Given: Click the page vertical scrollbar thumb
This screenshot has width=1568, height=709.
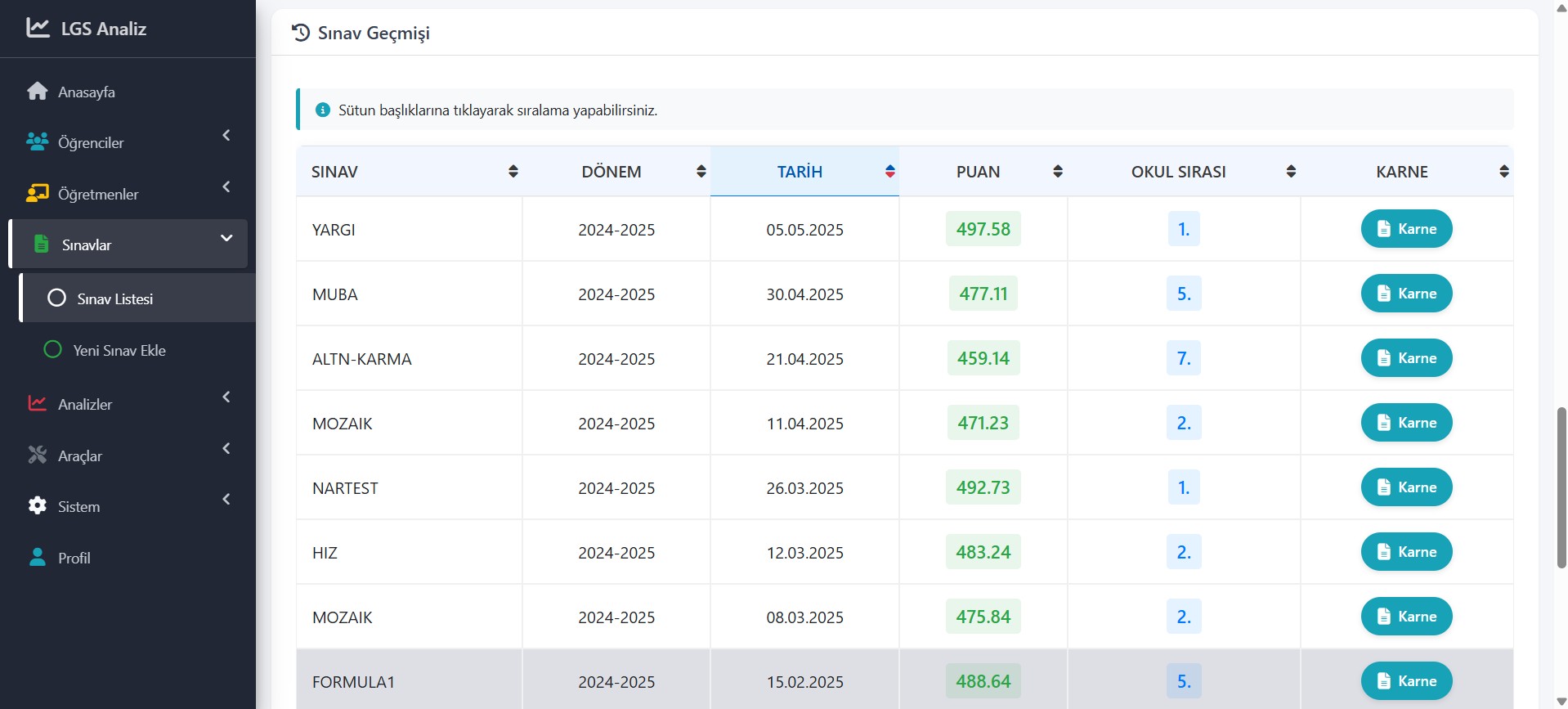Looking at the screenshot, I should (x=1561, y=487).
